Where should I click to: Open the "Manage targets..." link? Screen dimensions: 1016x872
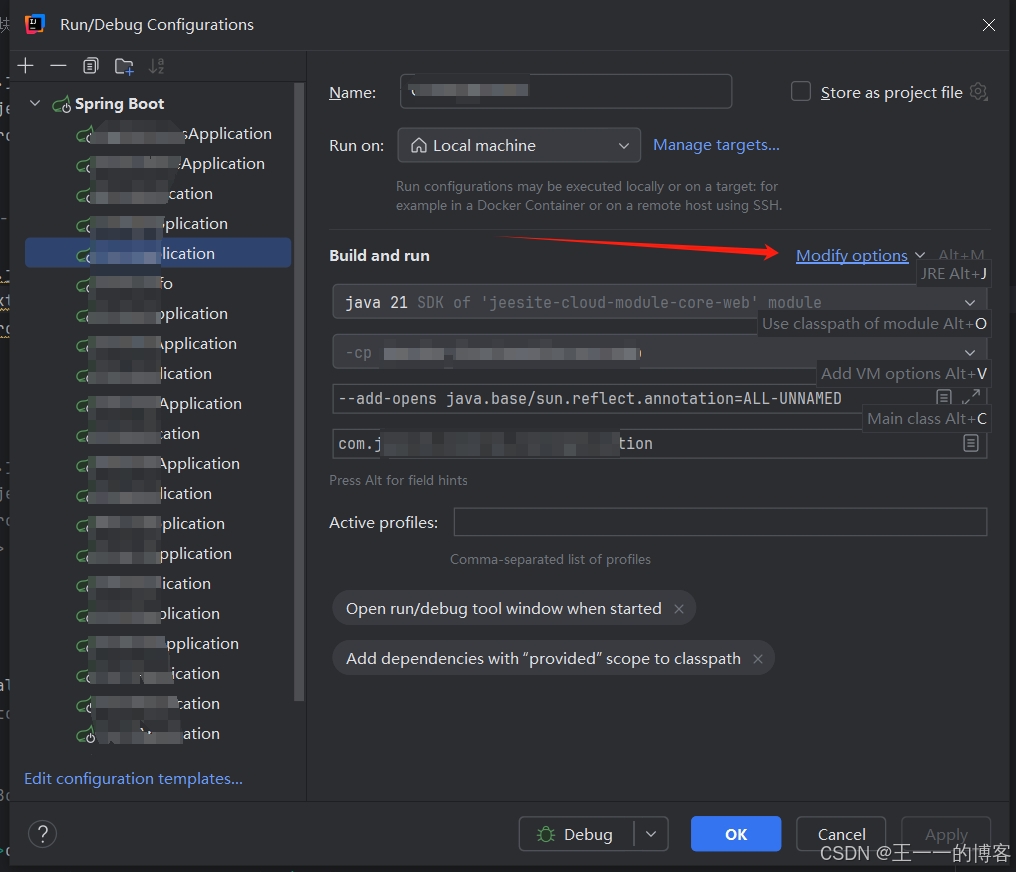tap(716, 144)
